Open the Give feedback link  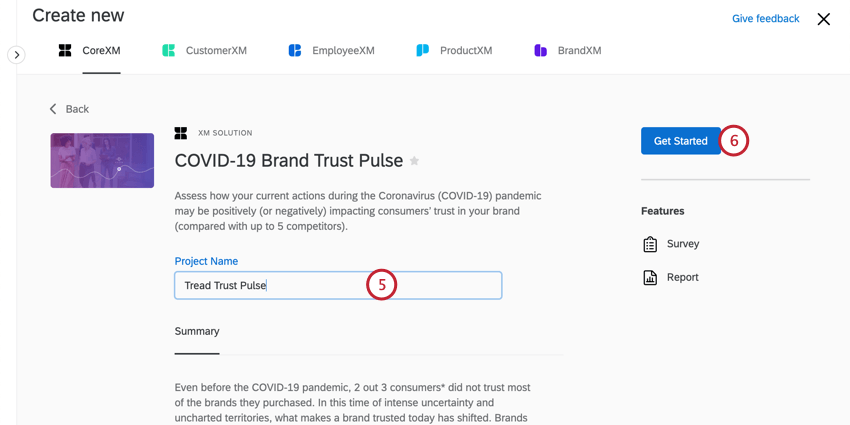coord(765,19)
